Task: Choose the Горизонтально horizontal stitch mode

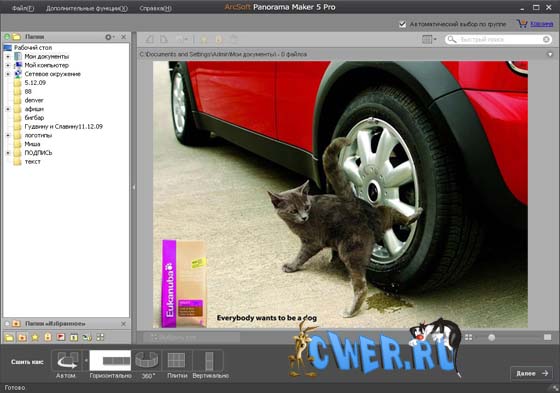Action: point(110,360)
